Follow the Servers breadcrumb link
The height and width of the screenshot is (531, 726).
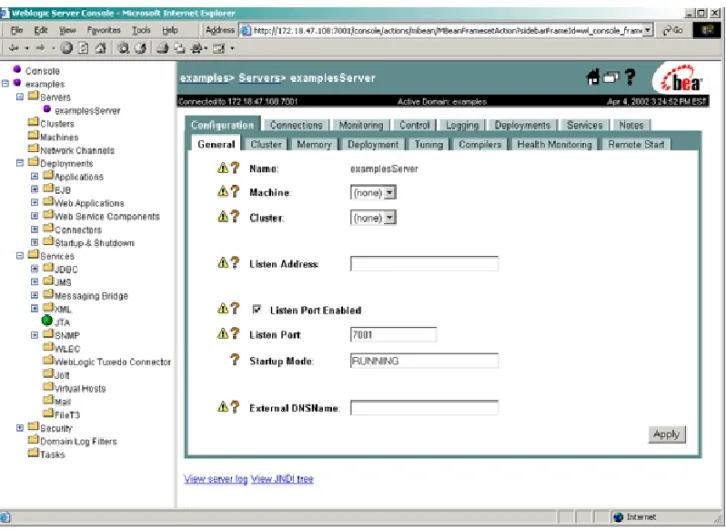click(x=259, y=78)
